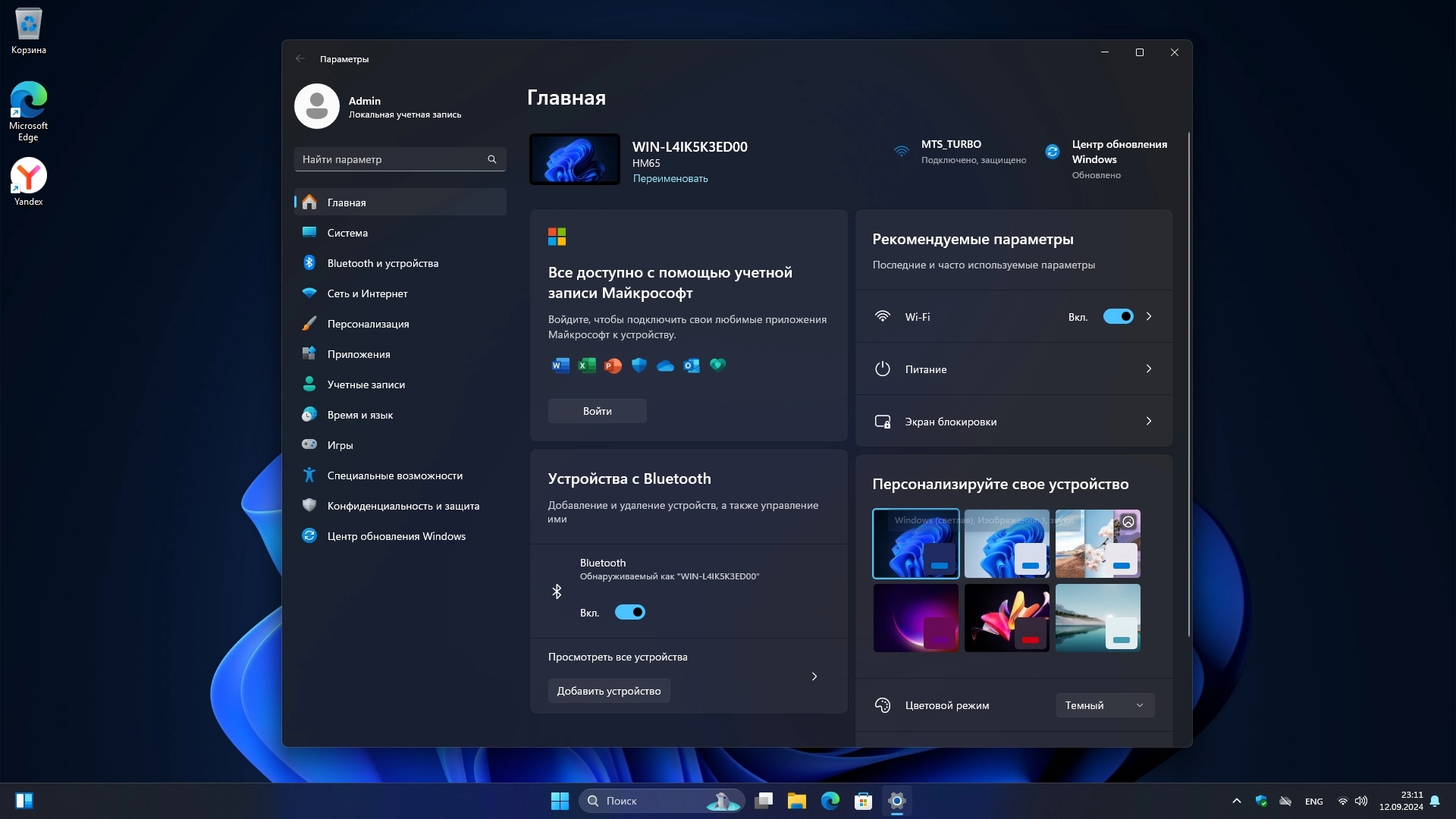
Task: Select Специальные возможности in sidebar
Action: 394,475
